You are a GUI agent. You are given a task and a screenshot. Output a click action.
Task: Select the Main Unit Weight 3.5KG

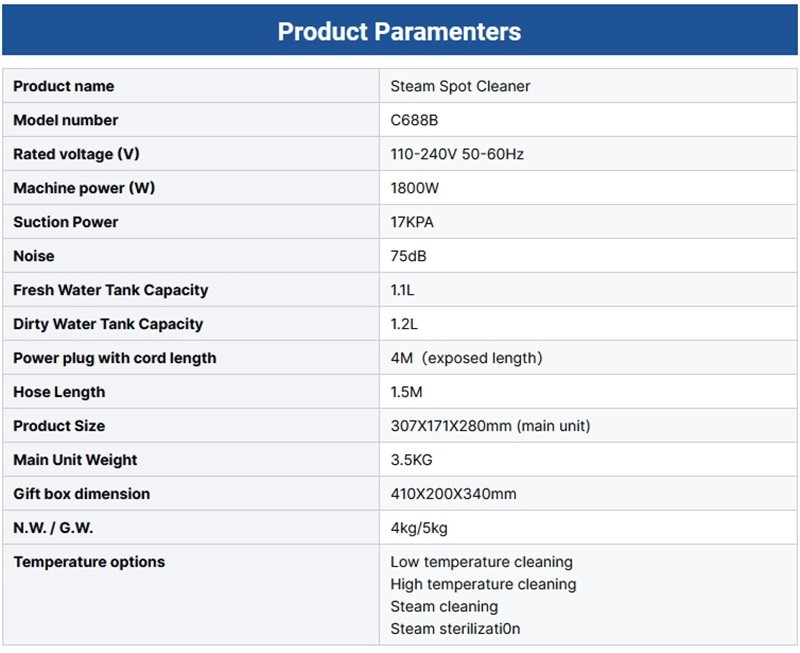tap(411, 460)
